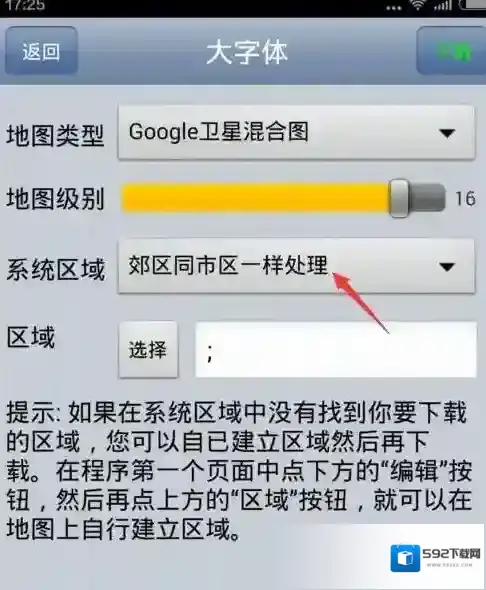This screenshot has width=486, height=590.
Task: Click the 大字体 page title
Action: pyautogui.click(x=247, y=52)
